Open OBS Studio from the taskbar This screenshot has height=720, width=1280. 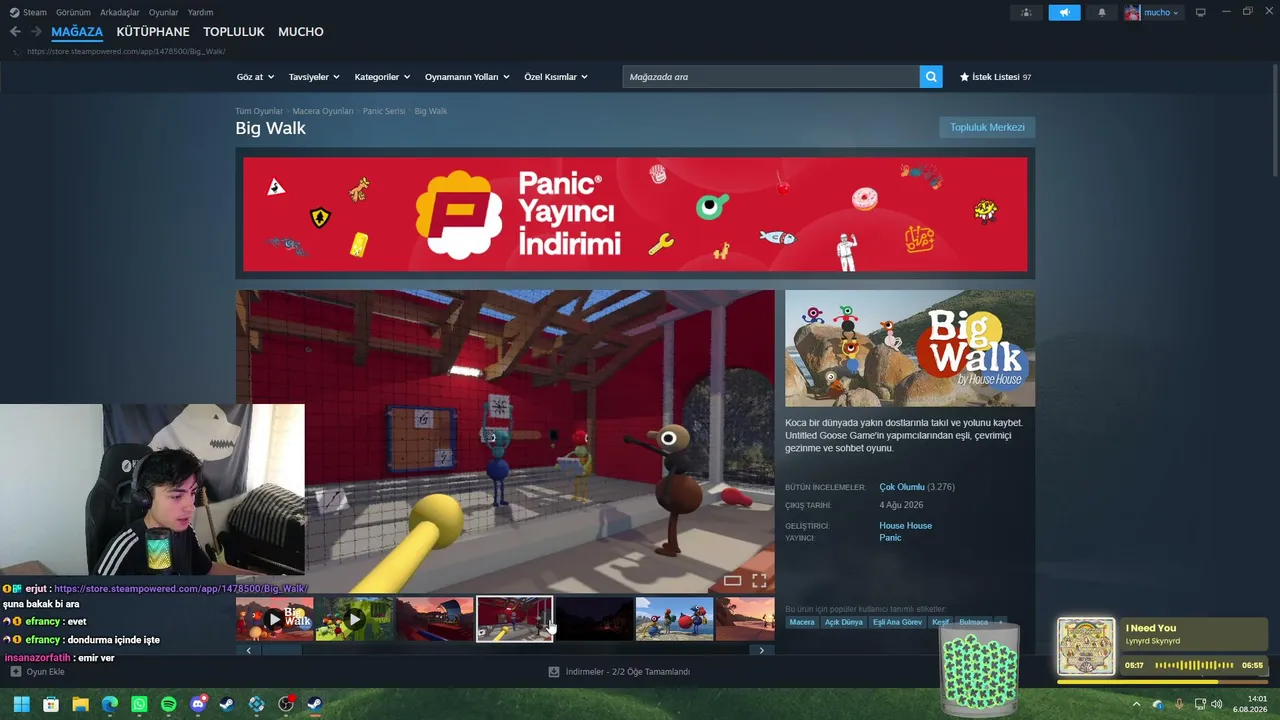point(286,704)
